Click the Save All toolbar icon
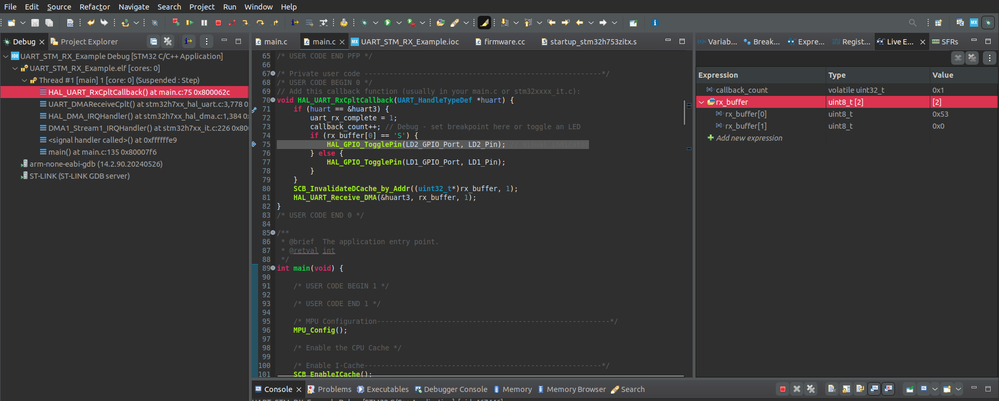This screenshot has width=999, height=401. 49,22
